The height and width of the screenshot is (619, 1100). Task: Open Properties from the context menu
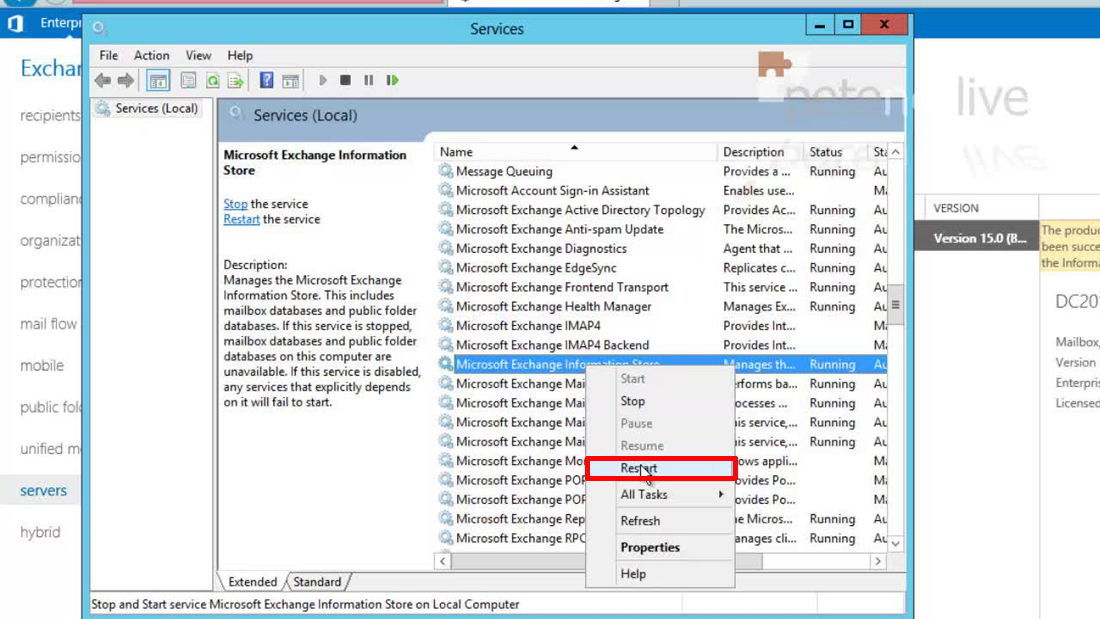pos(660,547)
